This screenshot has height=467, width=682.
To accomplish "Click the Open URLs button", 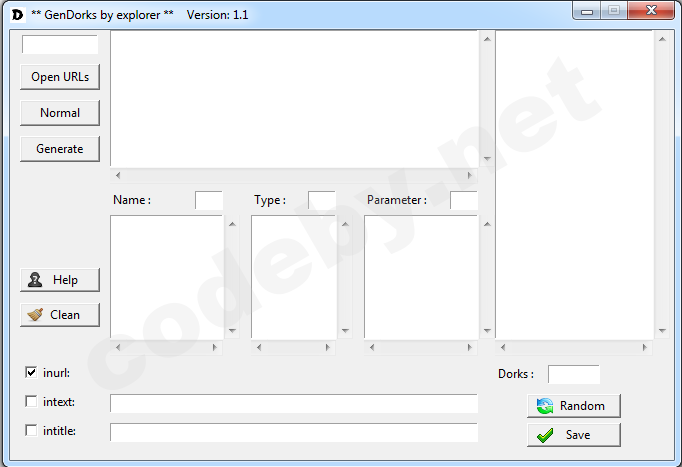I will pyautogui.click(x=60, y=77).
